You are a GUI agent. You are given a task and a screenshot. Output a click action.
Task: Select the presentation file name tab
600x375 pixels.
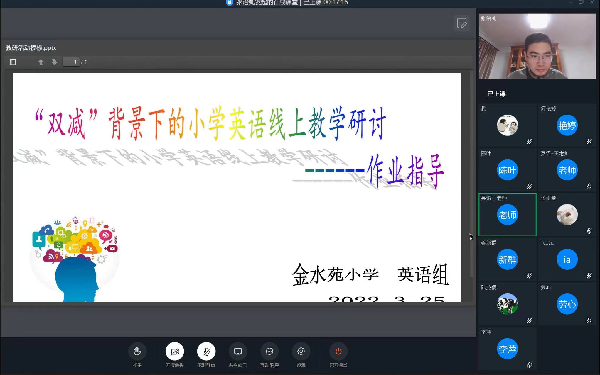[x=31, y=48]
